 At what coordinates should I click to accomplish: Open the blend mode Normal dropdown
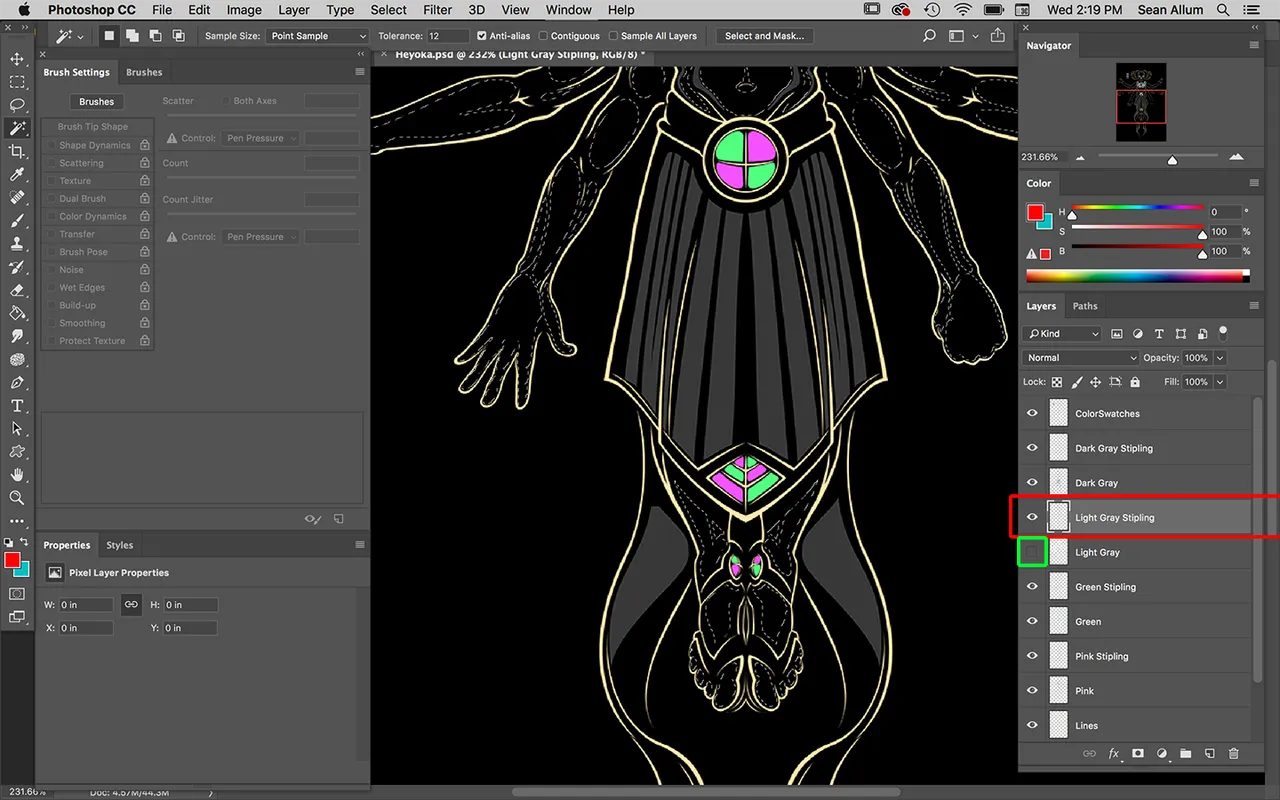[x=1082, y=357]
